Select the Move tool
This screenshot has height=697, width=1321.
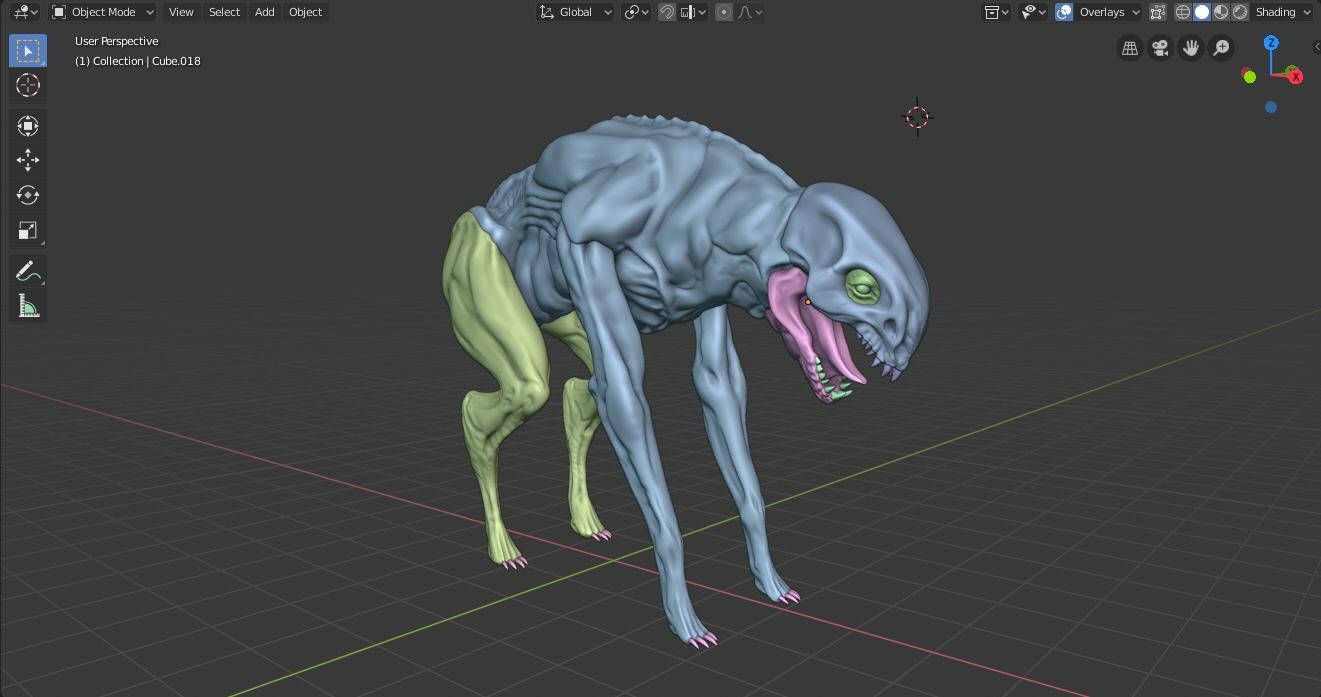(x=28, y=160)
